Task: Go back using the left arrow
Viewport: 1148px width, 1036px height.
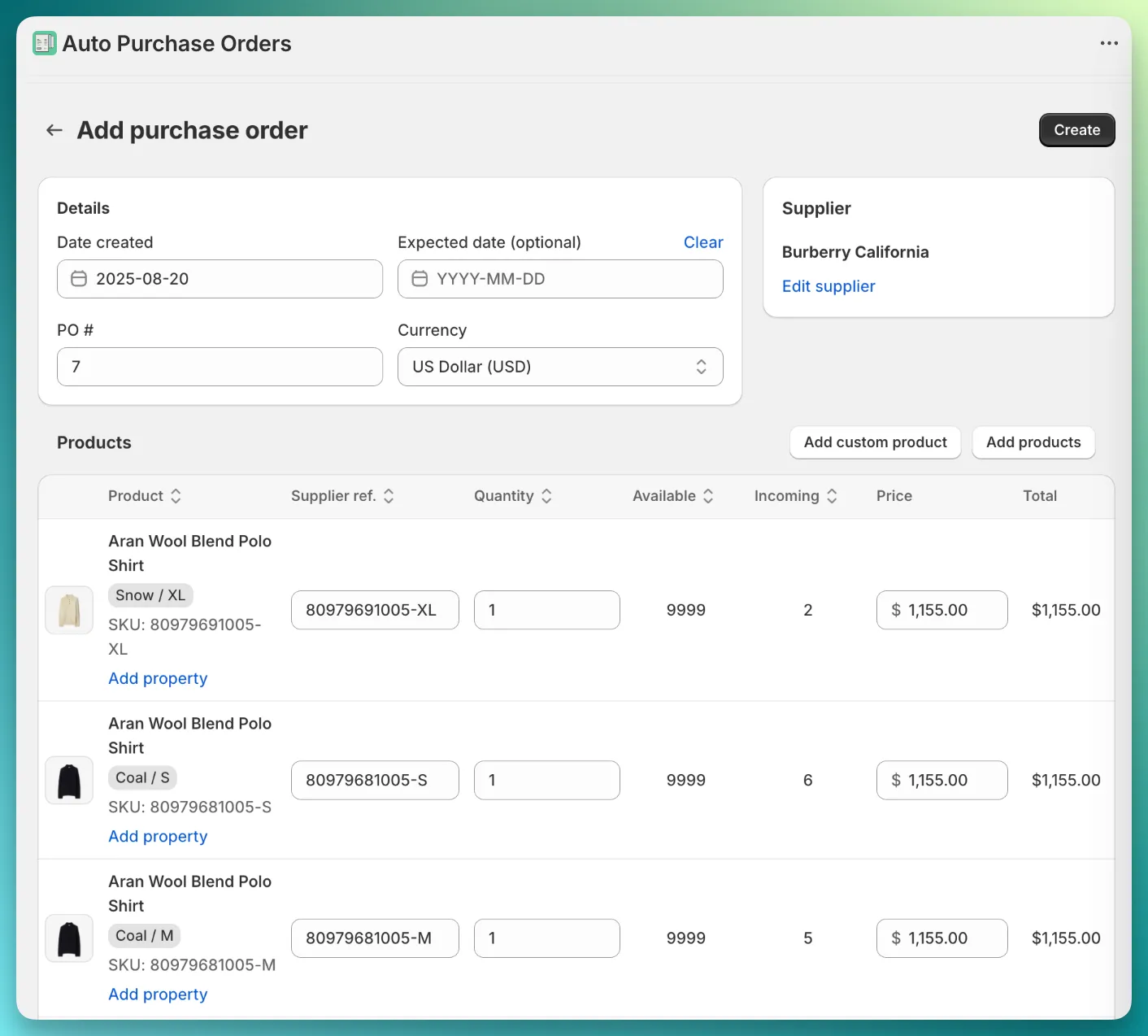Action: 54,130
